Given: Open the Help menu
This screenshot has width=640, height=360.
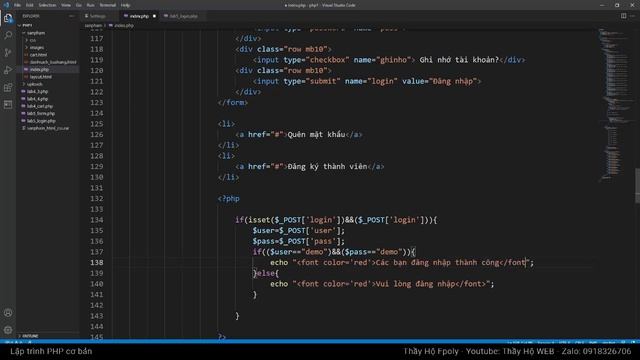Looking at the screenshot, I should (125, 5).
